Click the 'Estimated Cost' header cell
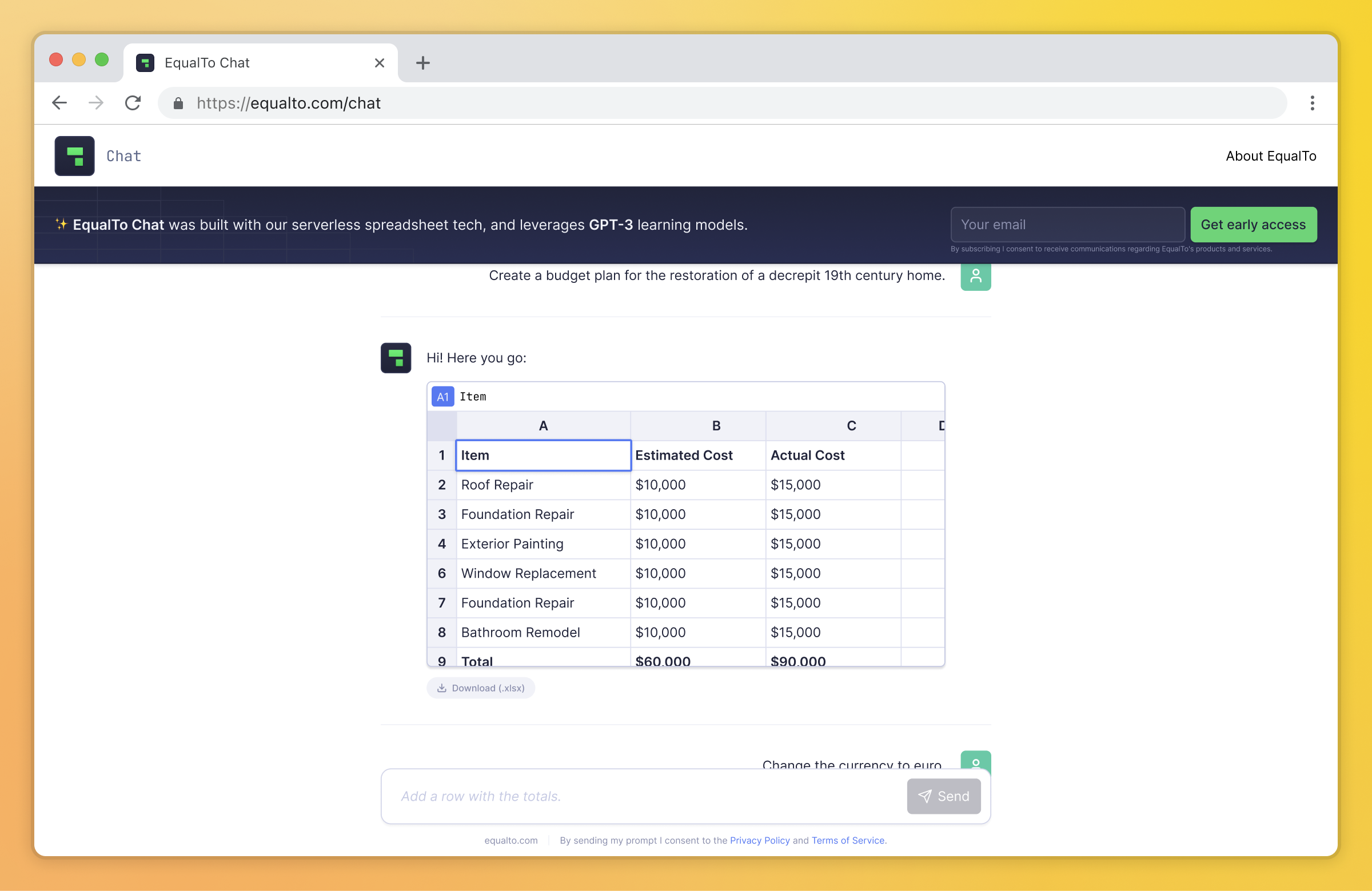Viewport: 1372px width, 891px height. pos(698,456)
